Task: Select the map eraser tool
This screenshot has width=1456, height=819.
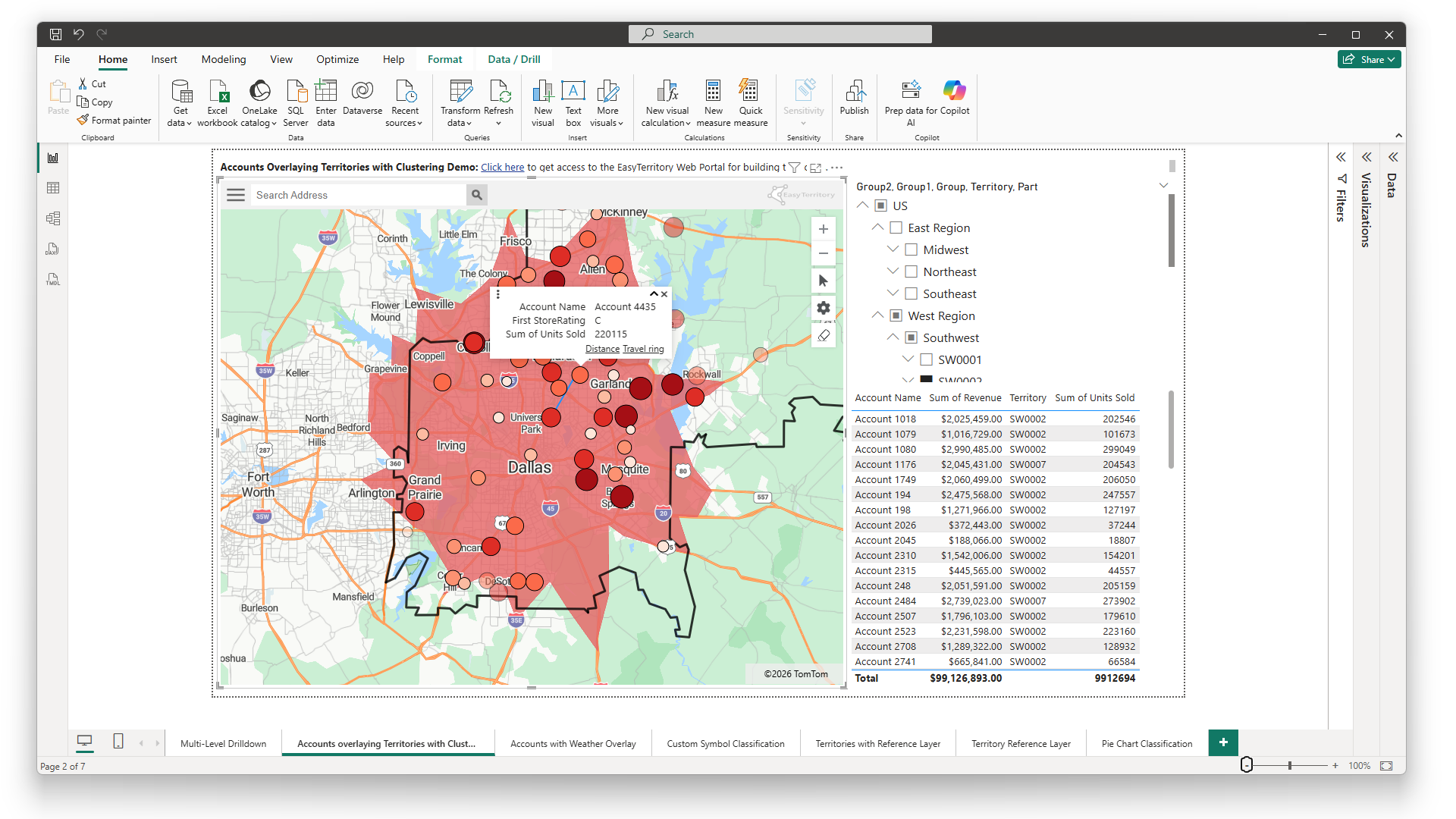Action: click(x=823, y=335)
